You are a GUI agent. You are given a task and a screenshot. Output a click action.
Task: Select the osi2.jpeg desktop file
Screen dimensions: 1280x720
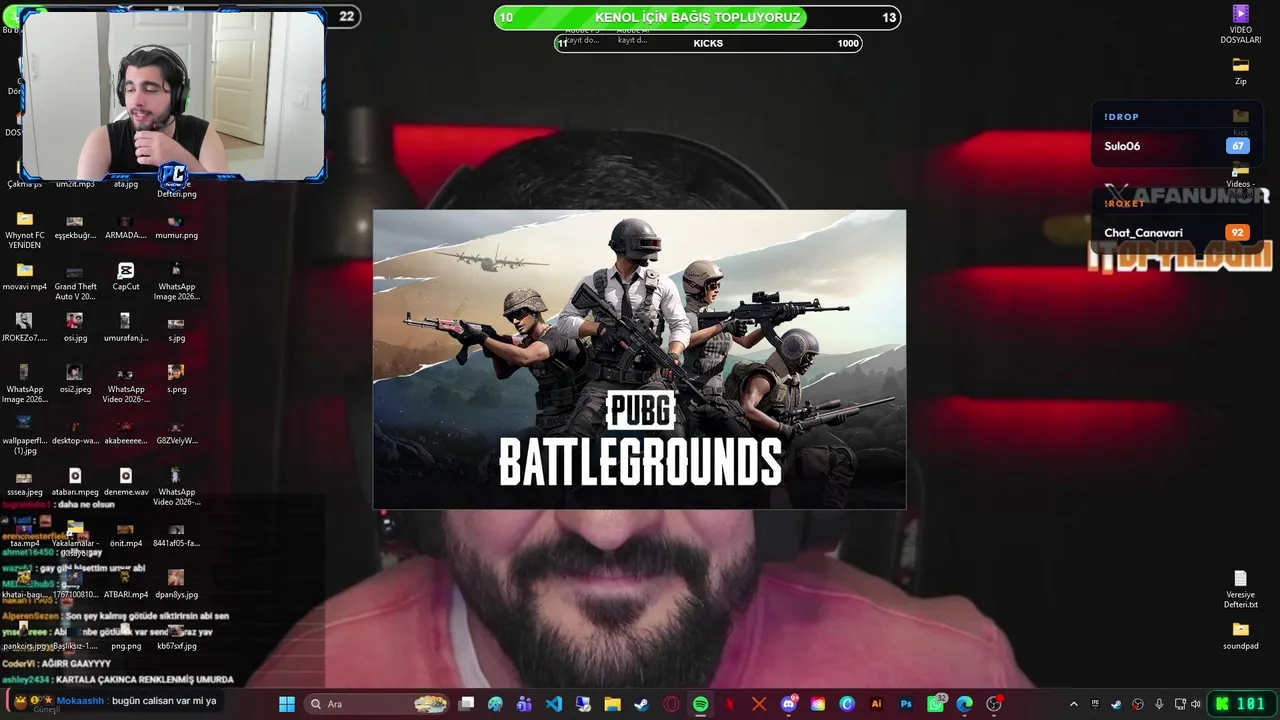[75, 379]
